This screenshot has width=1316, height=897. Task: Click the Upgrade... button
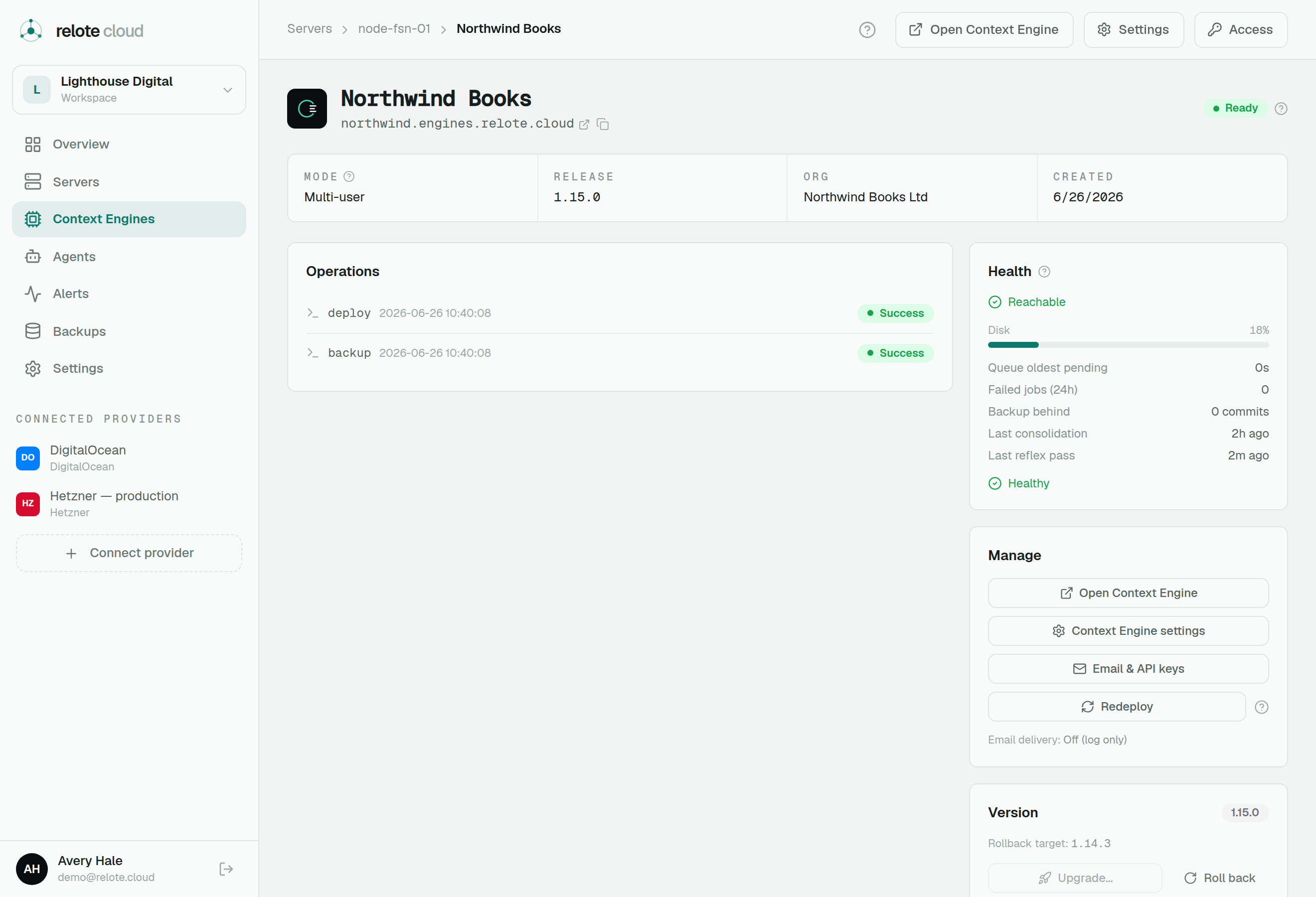[1075, 878]
